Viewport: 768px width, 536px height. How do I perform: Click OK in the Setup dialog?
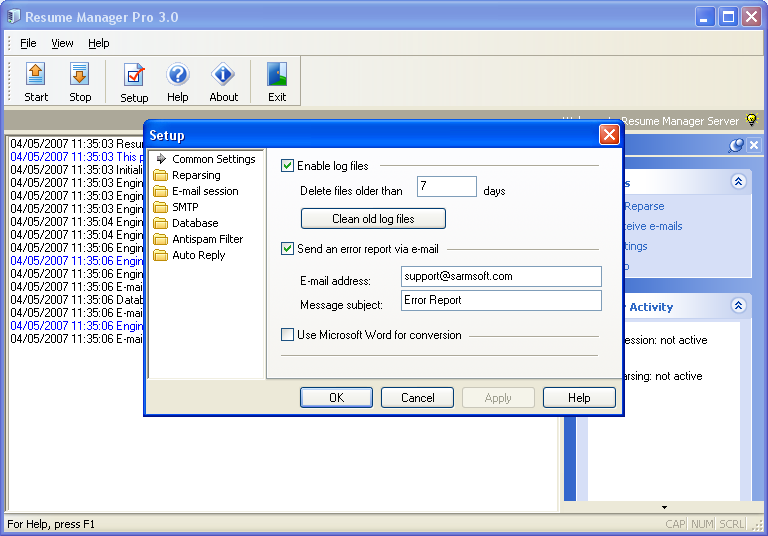tap(336, 397)
